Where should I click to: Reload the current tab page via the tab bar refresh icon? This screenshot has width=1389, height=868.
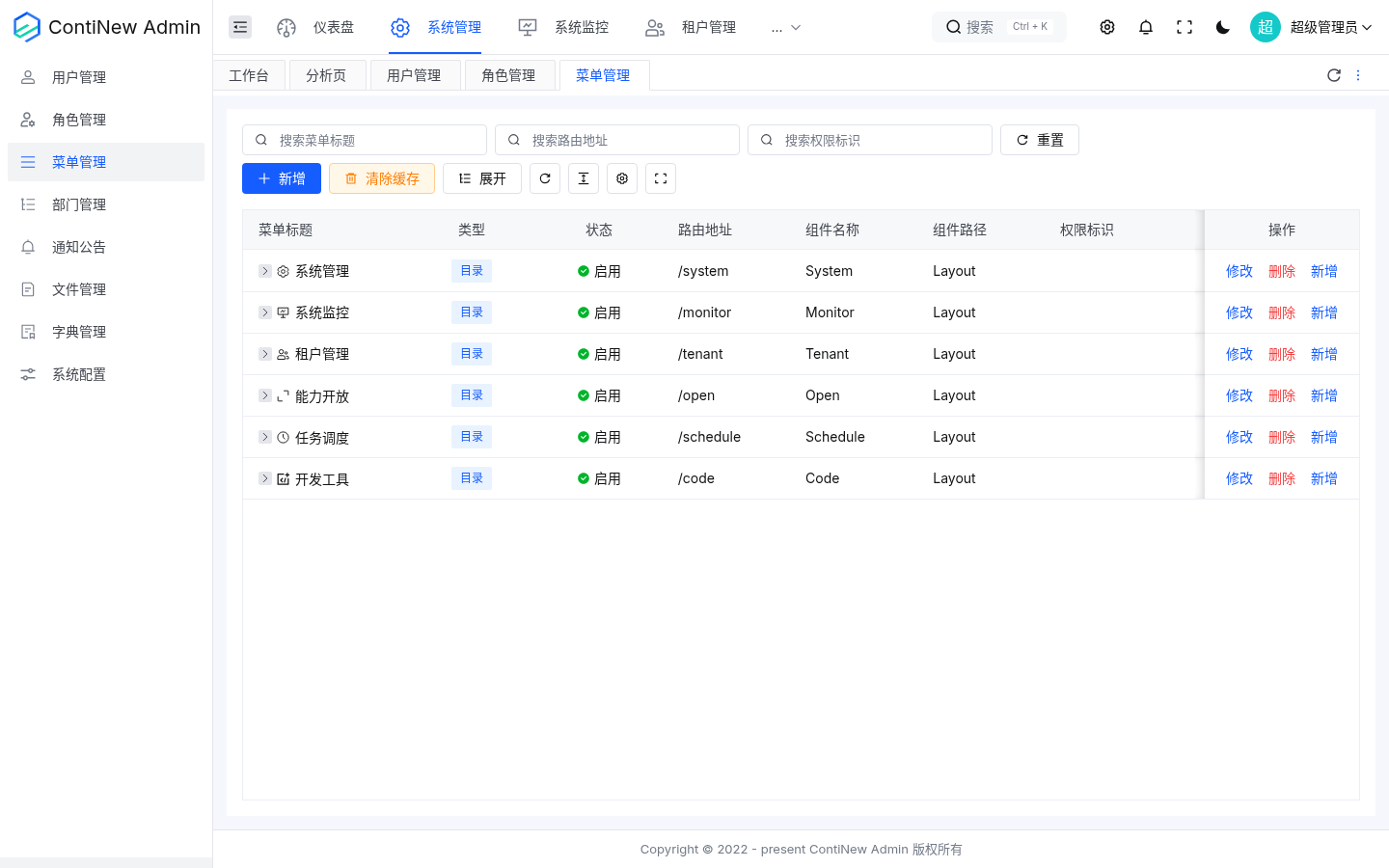click(1334, 75)
